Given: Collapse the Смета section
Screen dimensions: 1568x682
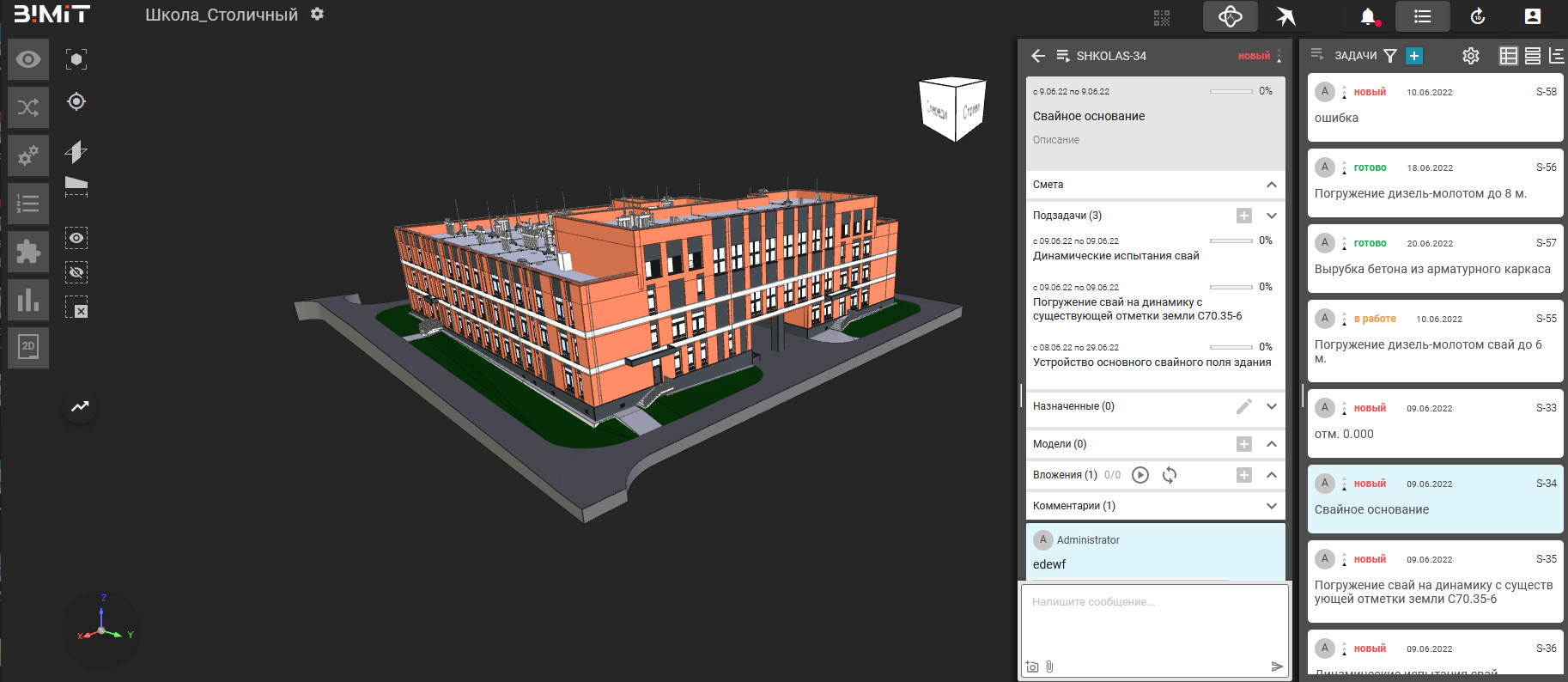Looking at the screenshot, I should point(1272,185).
